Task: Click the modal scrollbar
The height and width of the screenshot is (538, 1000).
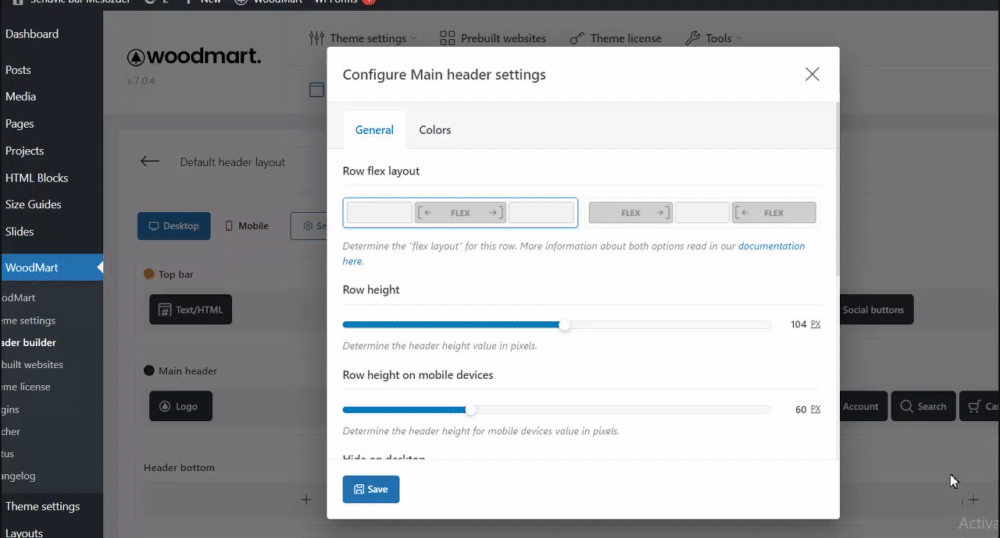Action: (x=837, y=191)
